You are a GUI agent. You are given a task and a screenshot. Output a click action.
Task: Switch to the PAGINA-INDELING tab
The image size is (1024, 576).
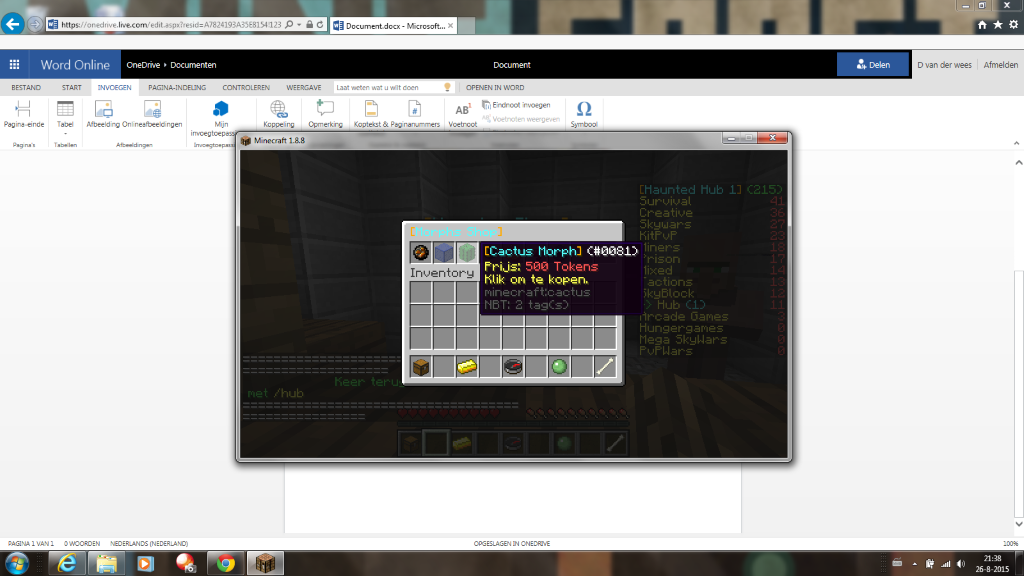point(177,88)
